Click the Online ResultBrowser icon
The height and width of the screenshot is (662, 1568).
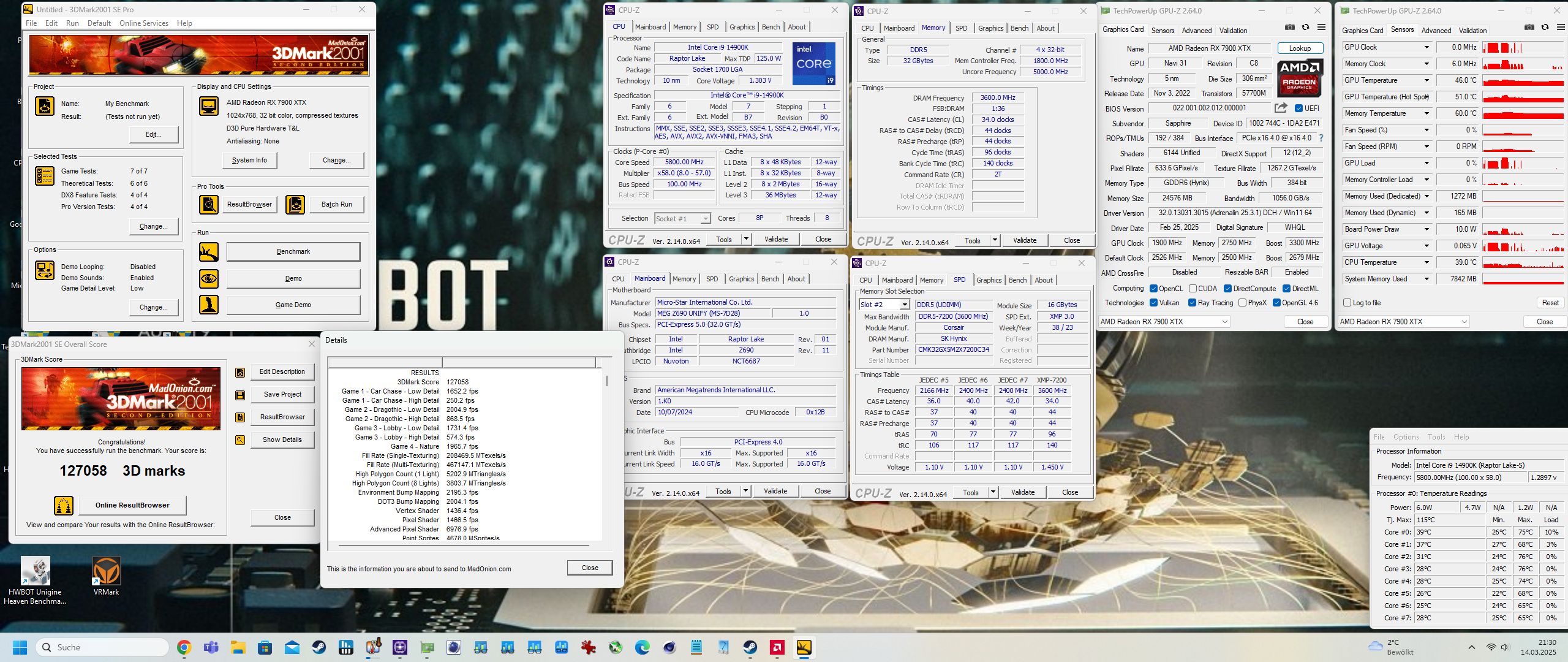(64, 506)
